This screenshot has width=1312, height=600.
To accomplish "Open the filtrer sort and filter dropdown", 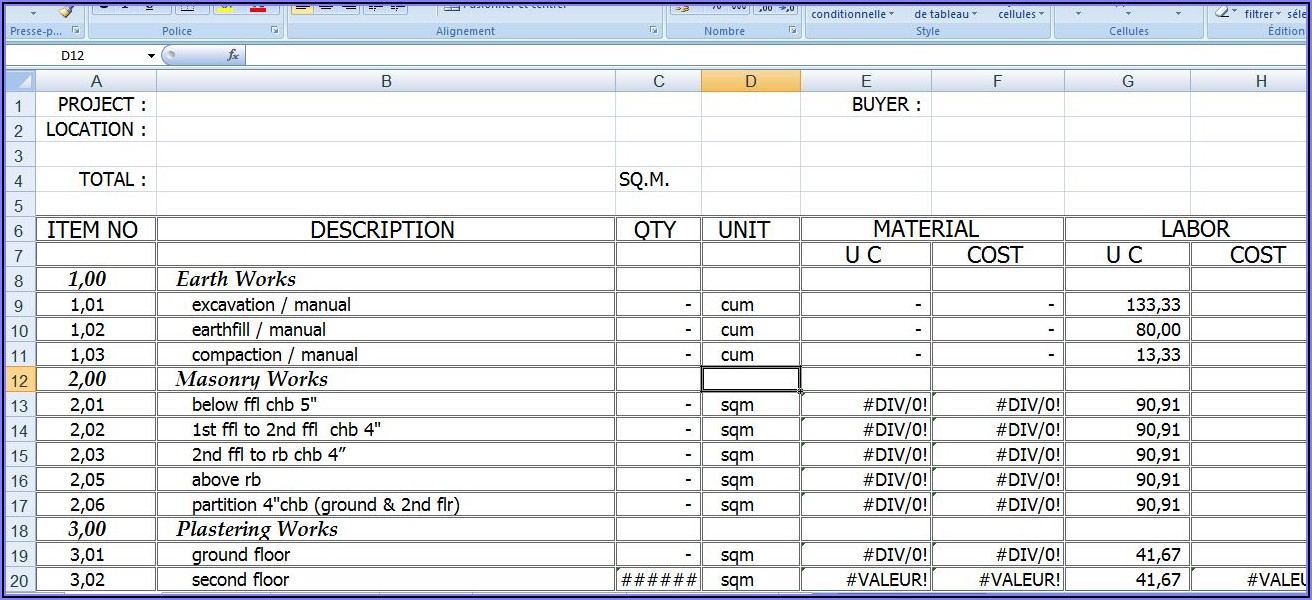I will point(1263,14).
